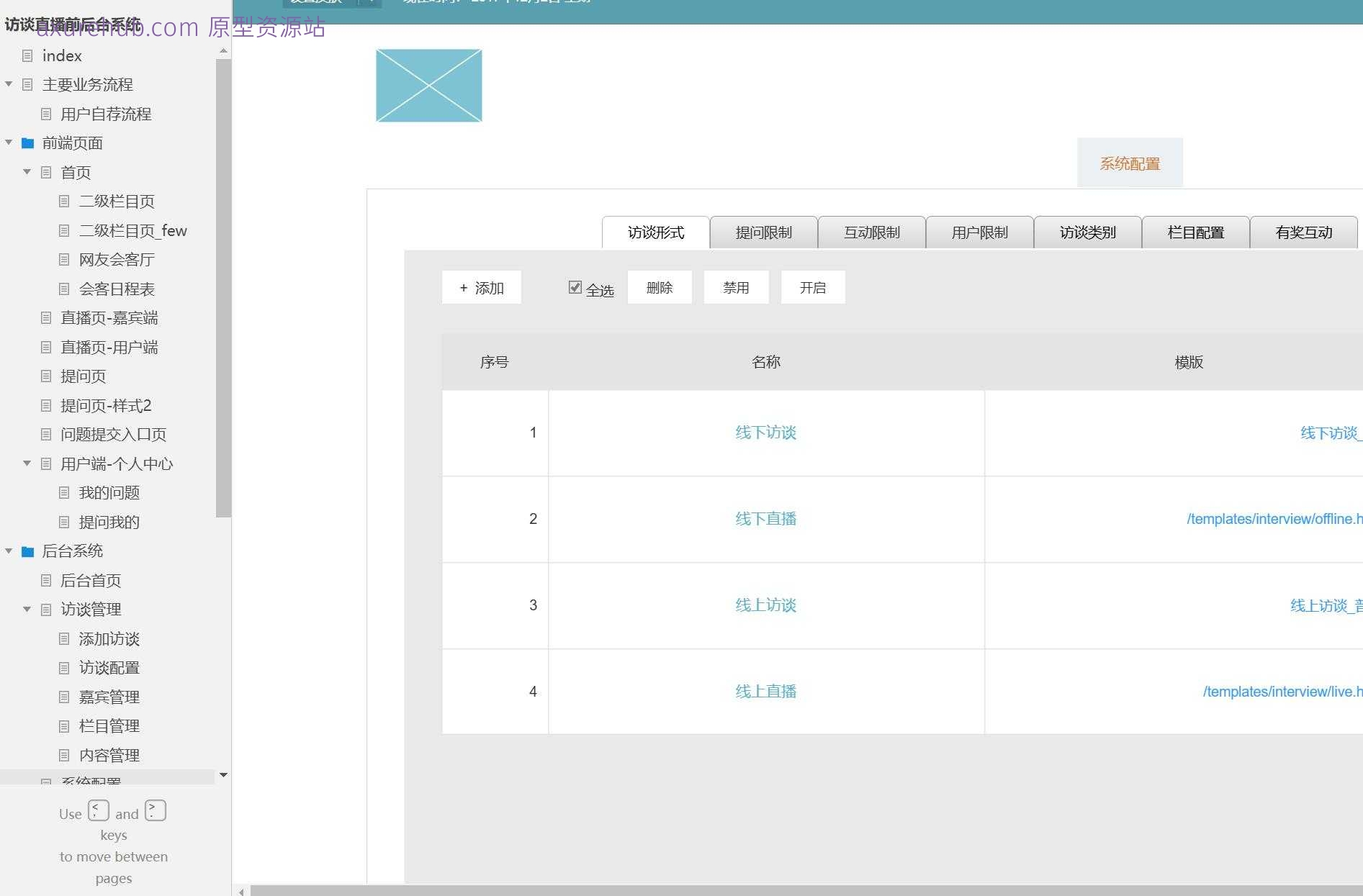
Task: Switch to the 提问限制 tab
Action: pos(763,232)
